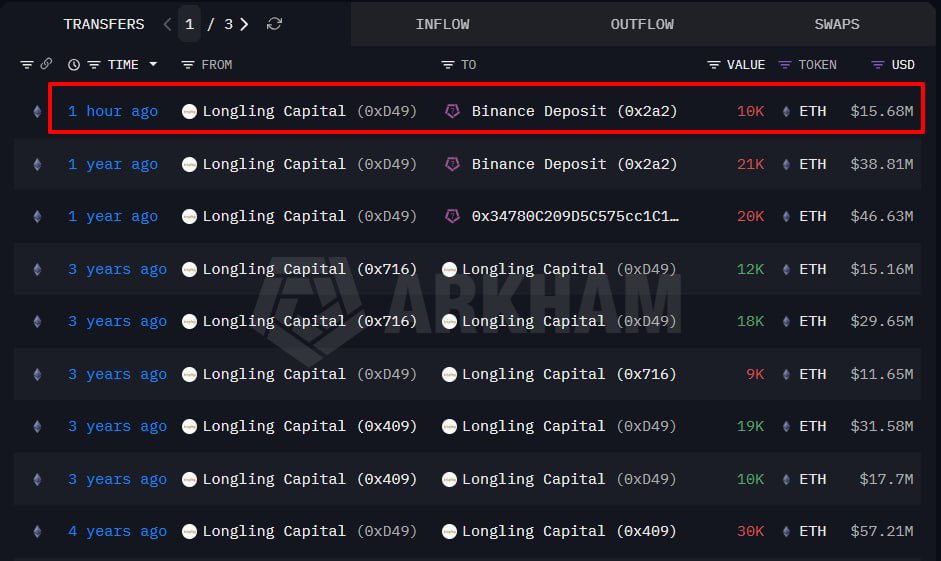Screen dimensions: 941x561
Task: Select the $46.63M USD value
Action: coord(882,217)
